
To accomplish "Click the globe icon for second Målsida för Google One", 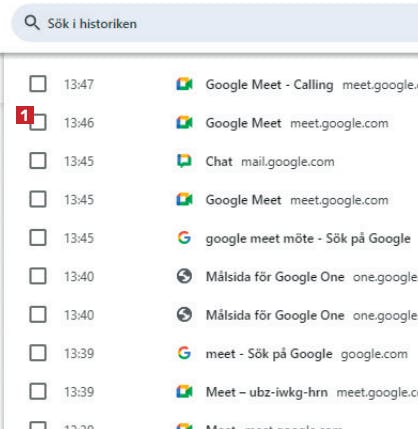I will 184,315.
